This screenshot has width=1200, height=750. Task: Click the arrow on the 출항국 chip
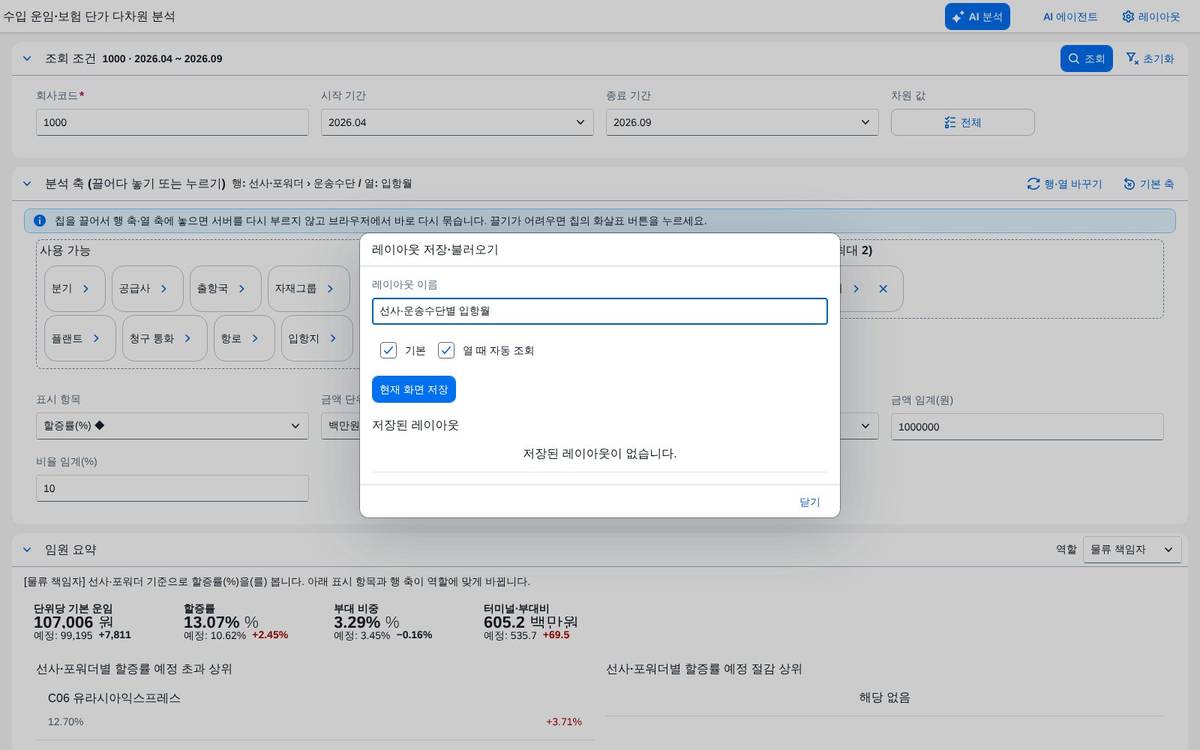(x=242, y=289)
